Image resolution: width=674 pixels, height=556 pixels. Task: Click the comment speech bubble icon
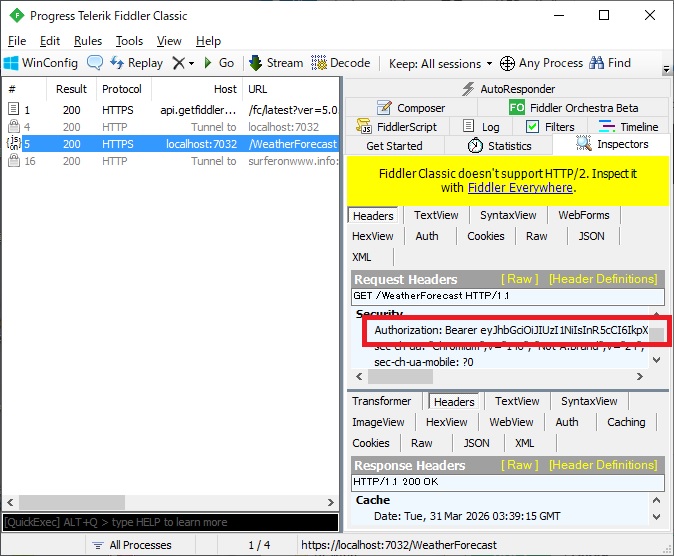tap(95, 63)
